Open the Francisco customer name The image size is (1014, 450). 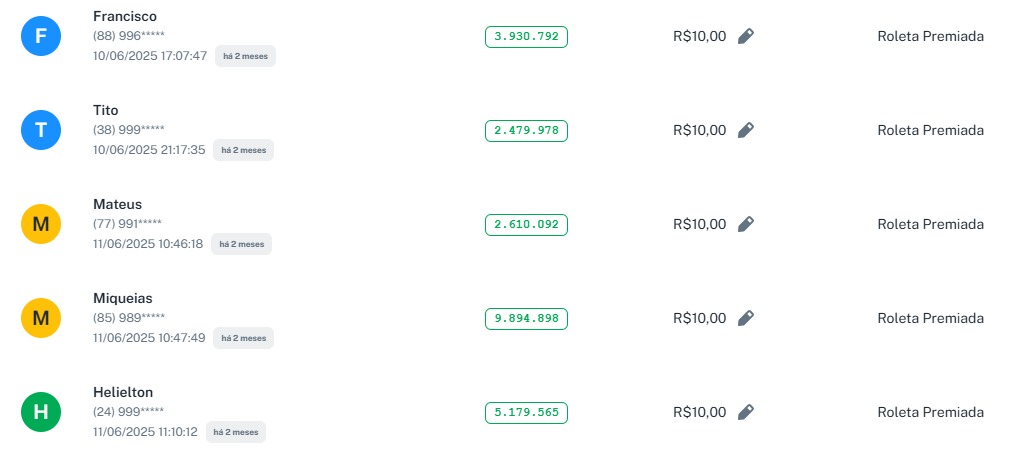tap(124, 16)
